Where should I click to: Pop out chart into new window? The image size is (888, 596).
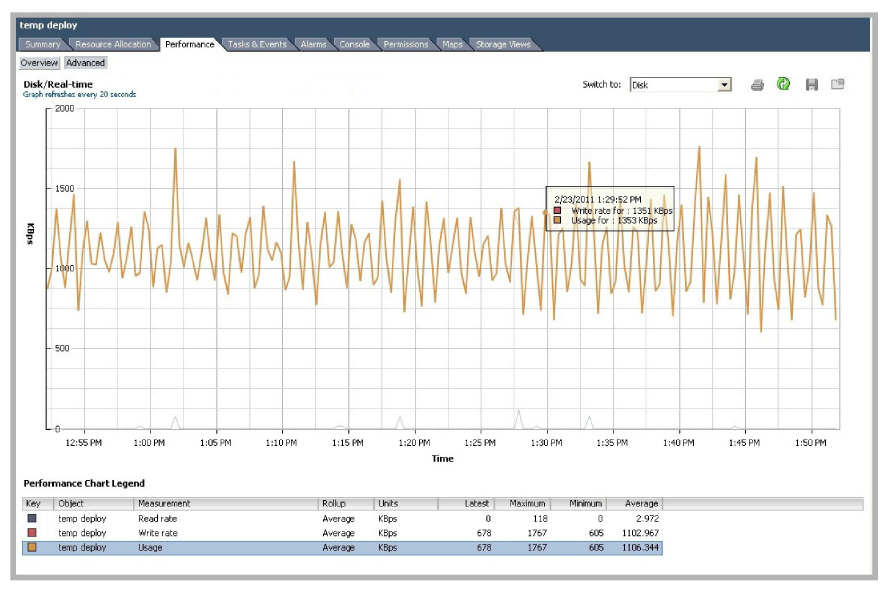click(838, 84)
